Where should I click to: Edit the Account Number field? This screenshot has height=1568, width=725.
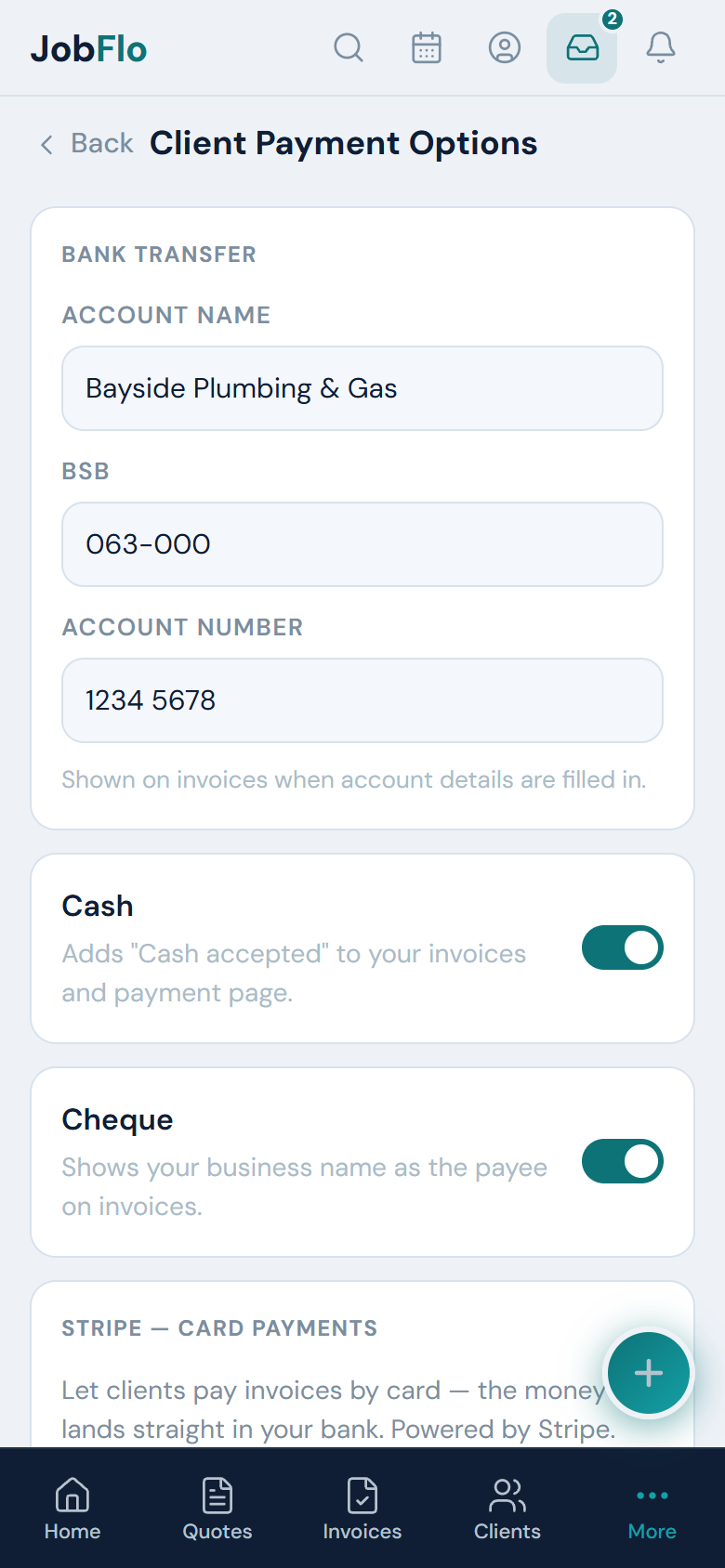click(x=362, y=700)
